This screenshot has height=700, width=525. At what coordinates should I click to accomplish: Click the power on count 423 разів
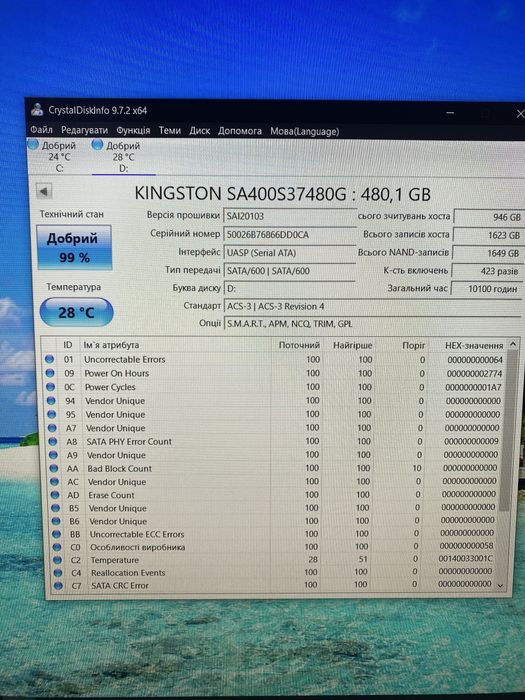coord(488,271)
